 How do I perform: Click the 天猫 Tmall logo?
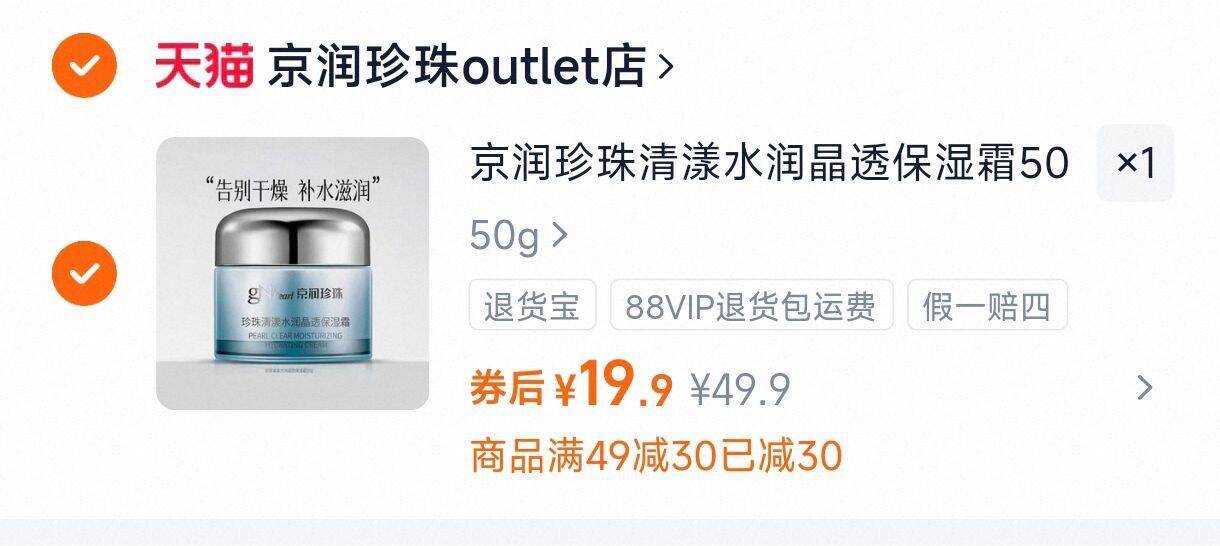pos(204,67)
